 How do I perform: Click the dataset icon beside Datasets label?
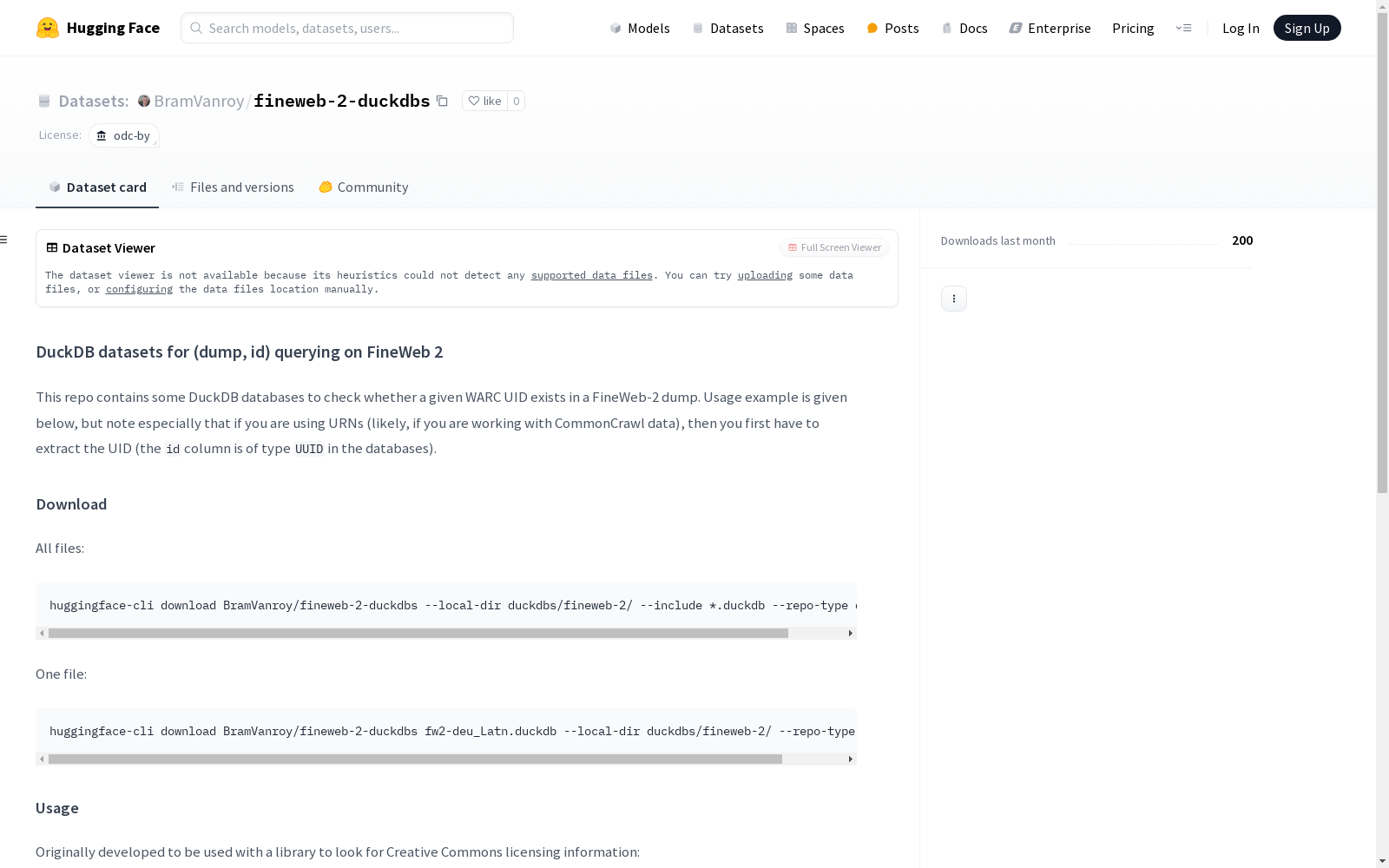tap(44, 101)
